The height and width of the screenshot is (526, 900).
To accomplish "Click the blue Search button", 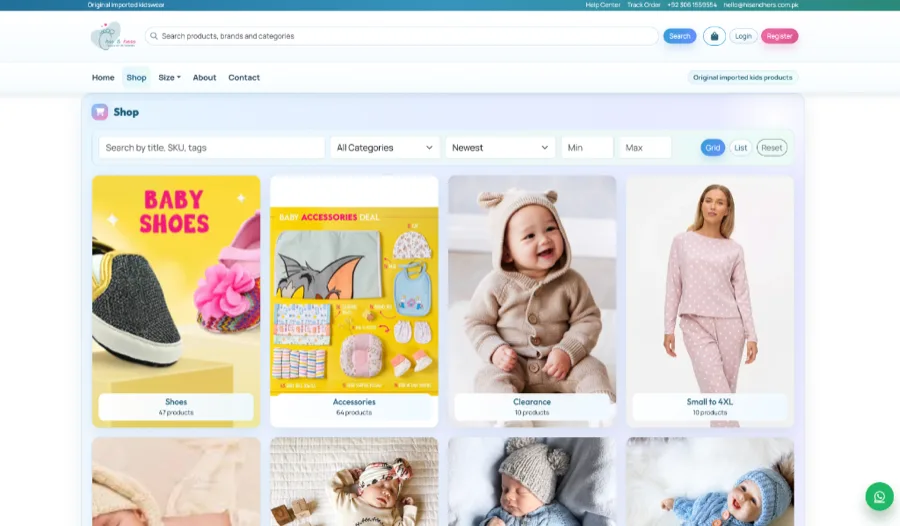I will (680, 36).
